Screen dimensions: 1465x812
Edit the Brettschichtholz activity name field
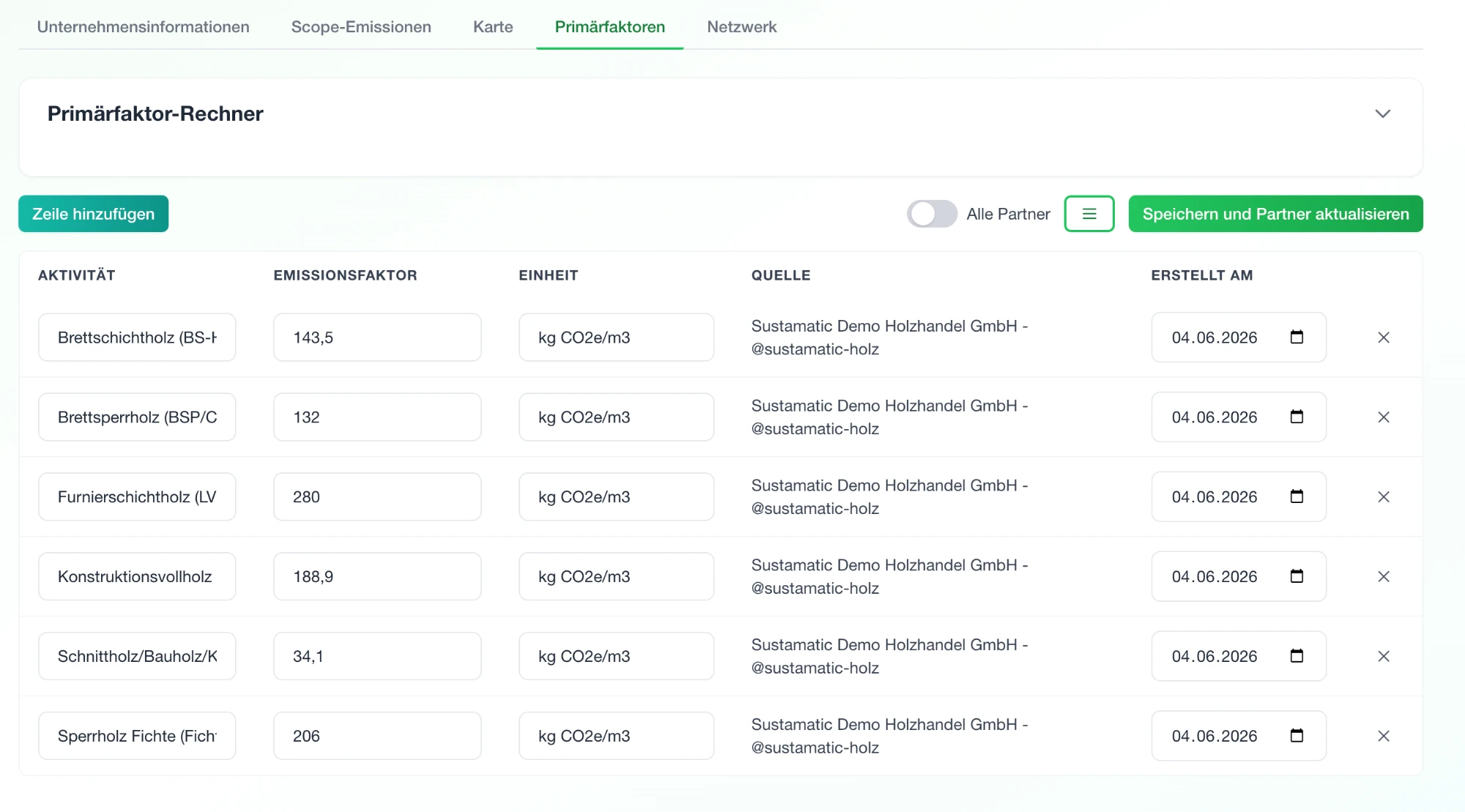pyautogui.click(x=137, y=338)
